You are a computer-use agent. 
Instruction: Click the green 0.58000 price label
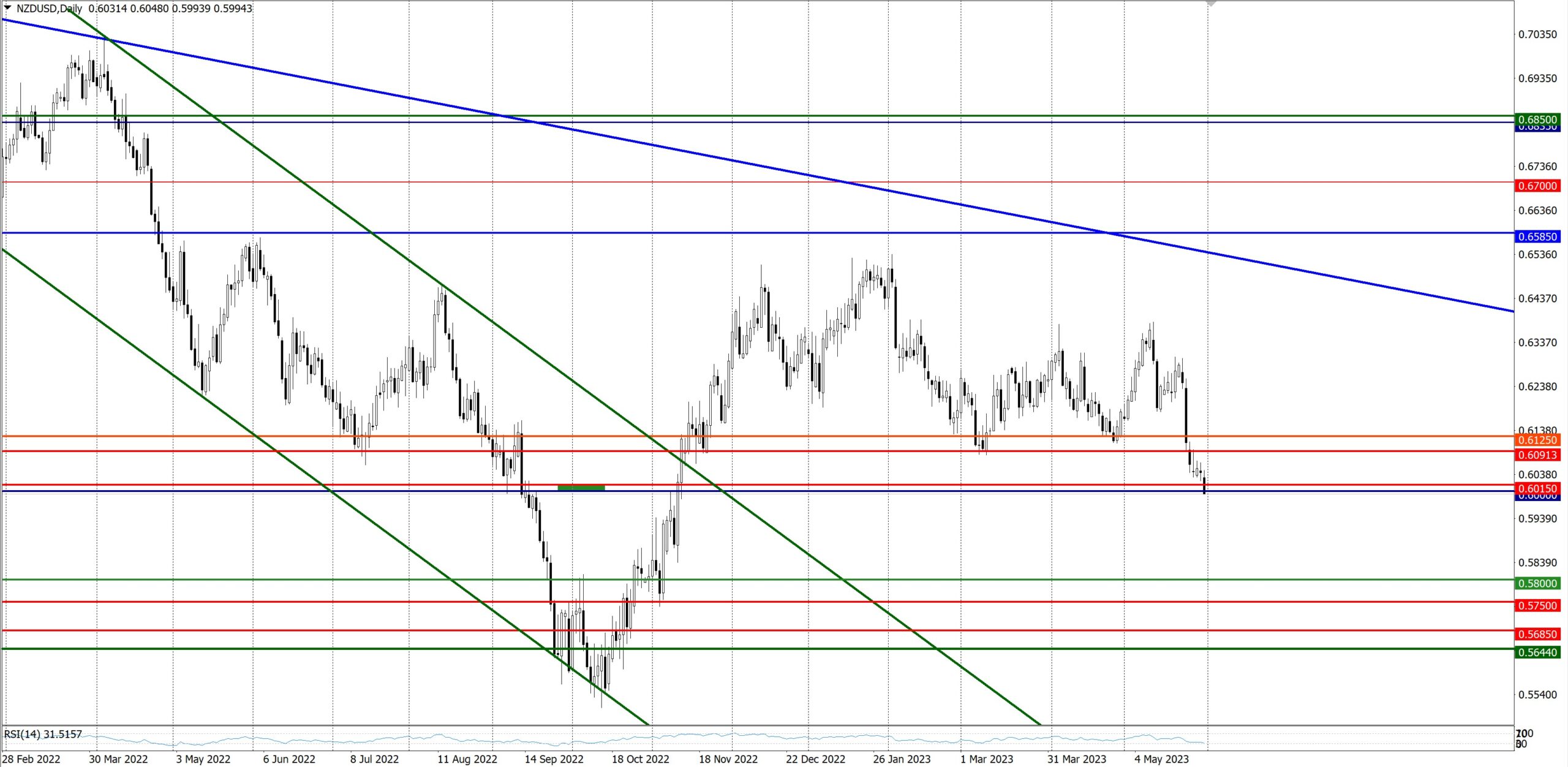click(x=1537, y=583)
